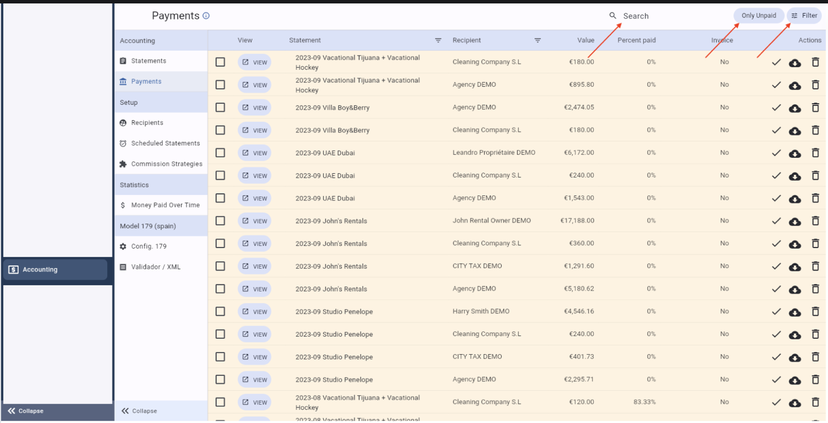
Task: Mark Villa Boy&Berry Cleaning Company payment as paid
Action: click(x=776, y=130)
